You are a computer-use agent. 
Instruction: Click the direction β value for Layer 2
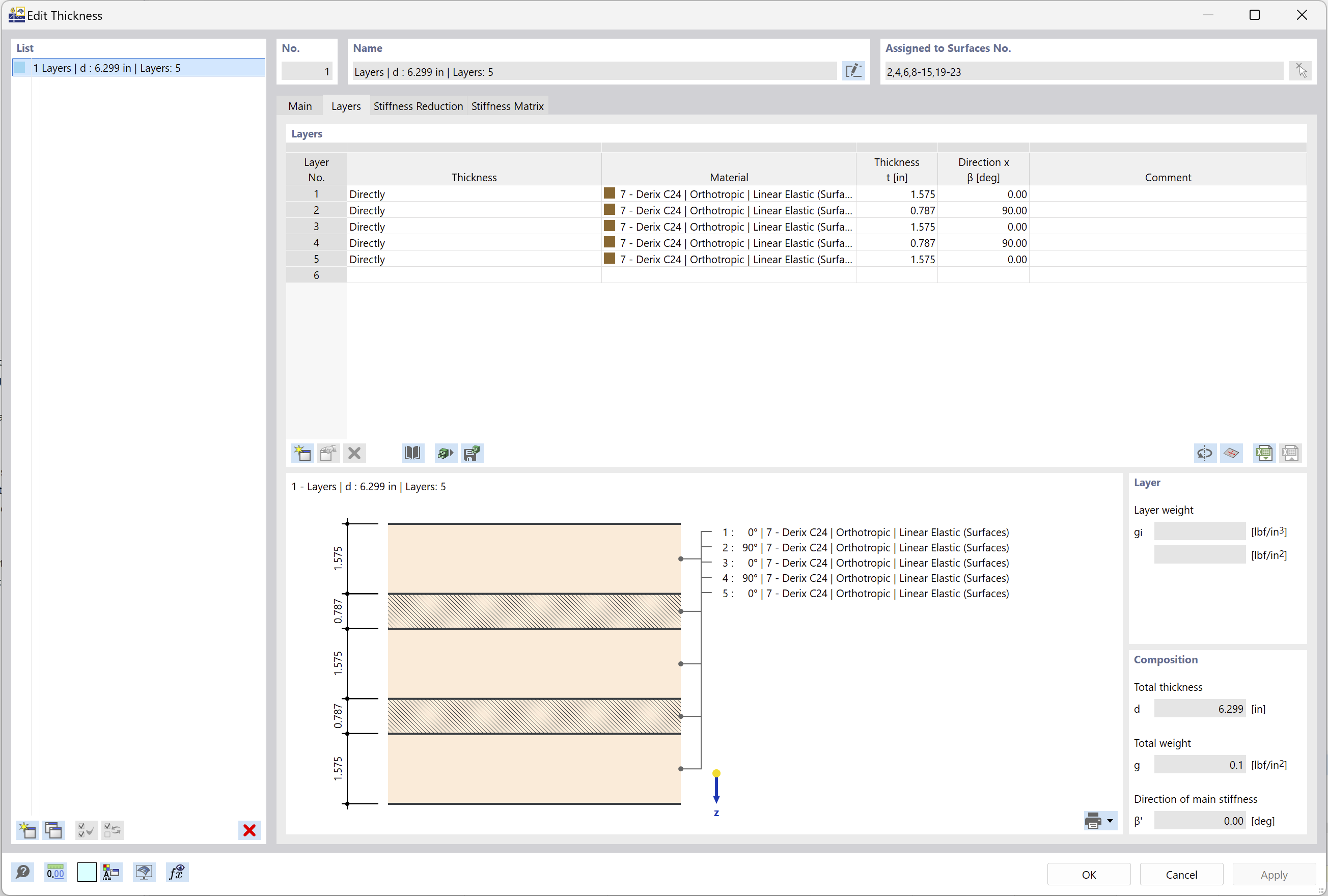983,210
